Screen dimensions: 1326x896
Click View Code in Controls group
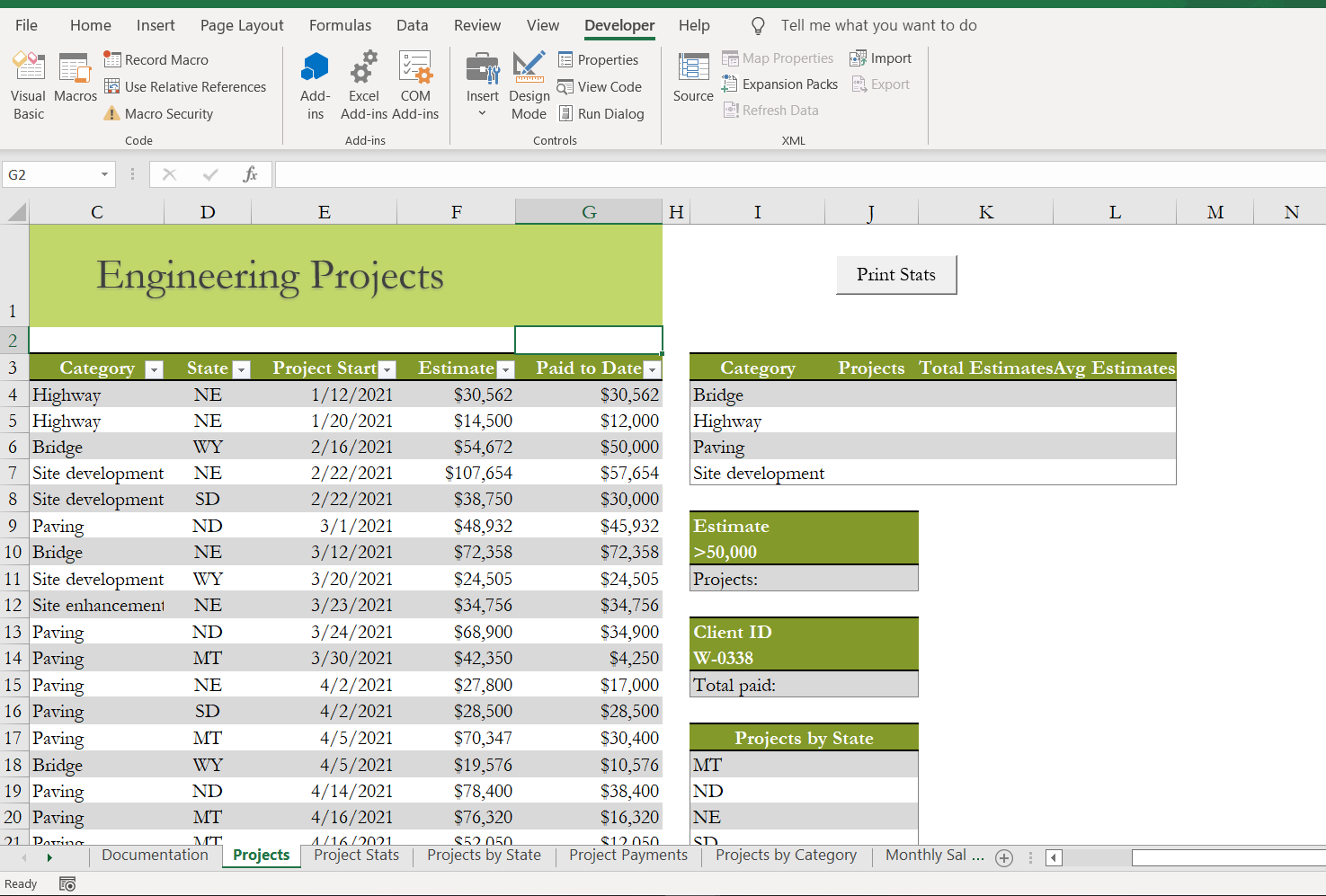coord(600,86)
